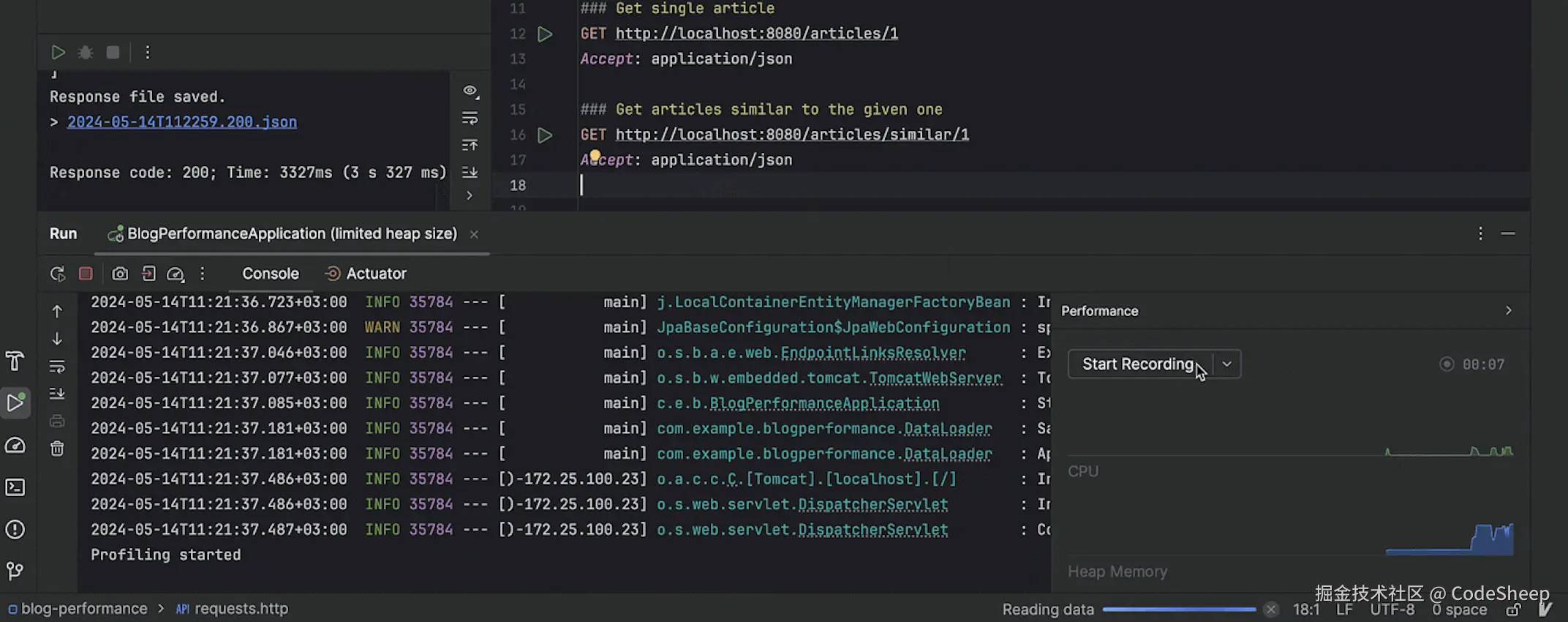
Task: Open more options in HTTP response toolbar
Action: (x=148, y=53)
